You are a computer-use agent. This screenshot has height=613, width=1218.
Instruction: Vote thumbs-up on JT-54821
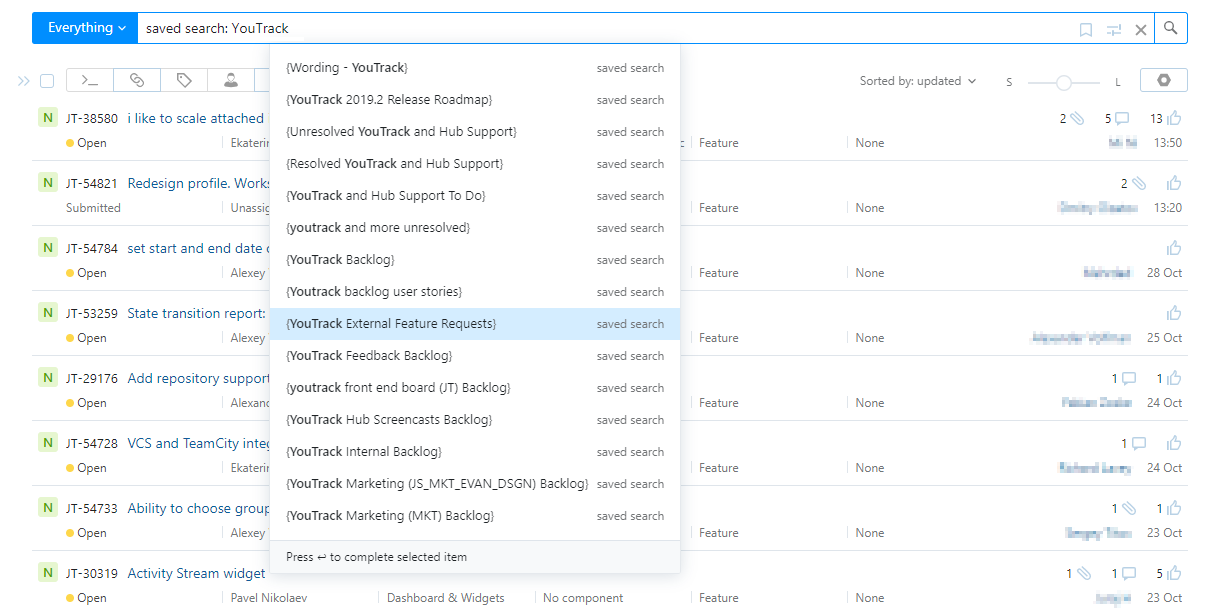[1174, 183]
